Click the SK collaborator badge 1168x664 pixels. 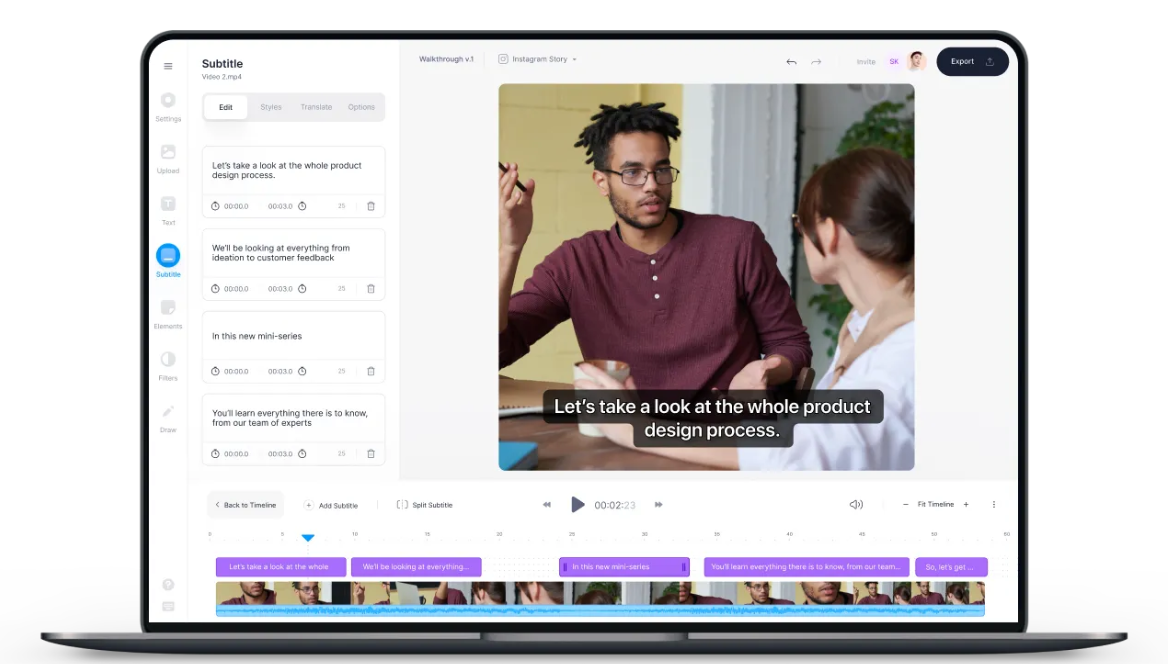894,62
